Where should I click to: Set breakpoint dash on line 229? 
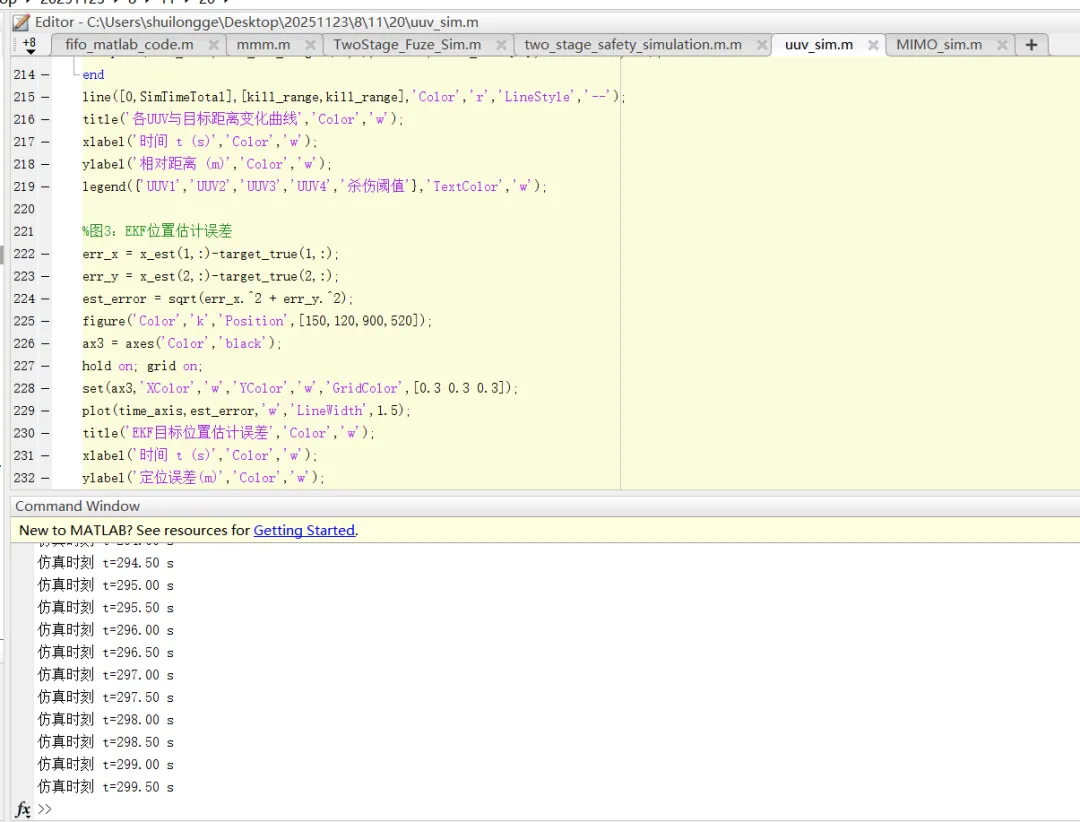(45, 411)
